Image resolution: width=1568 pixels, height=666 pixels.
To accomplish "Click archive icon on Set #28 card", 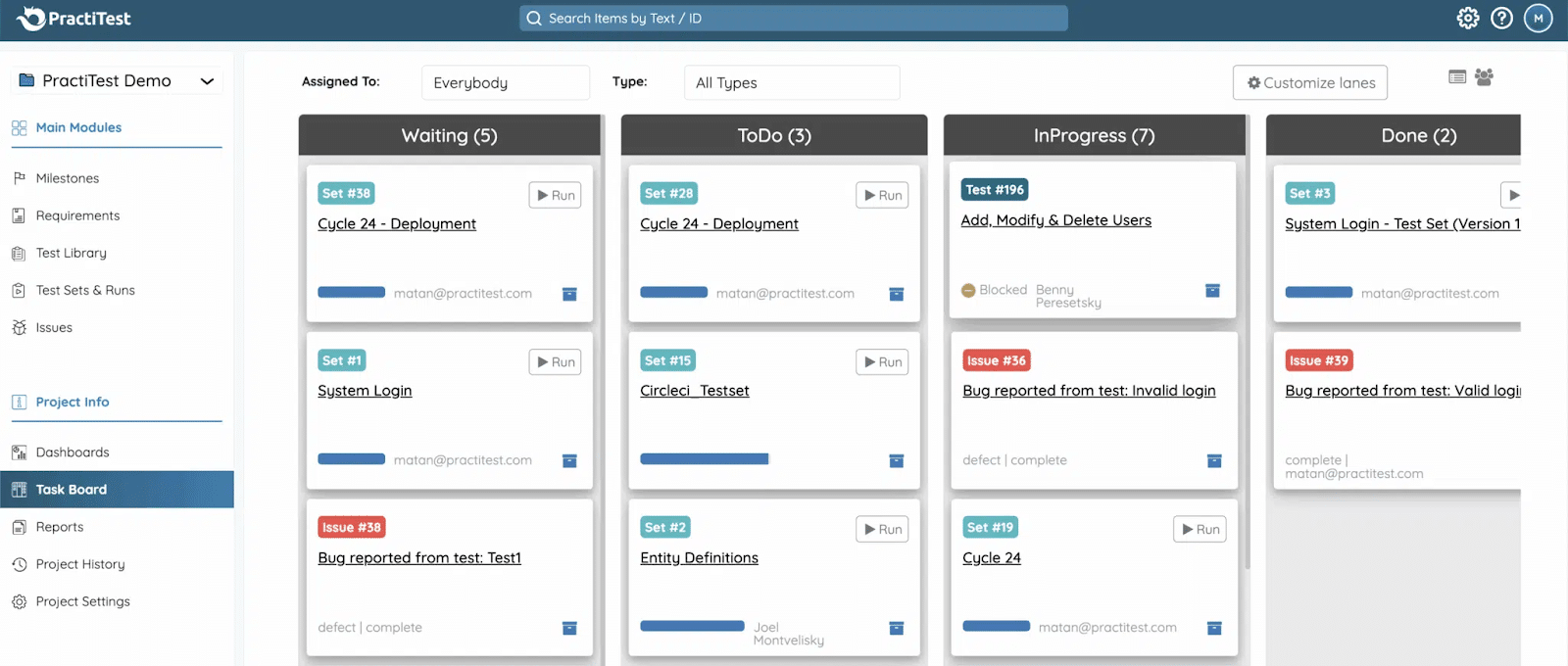I will 896,294.
